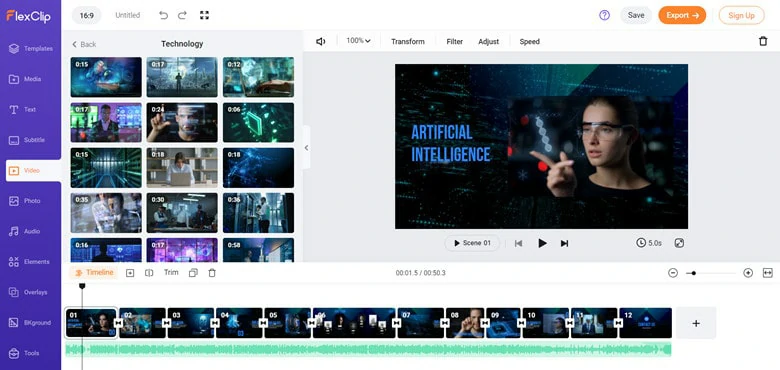Open the 100% zoom dropdown
The height and width of the screenshot is (370, 780).
pos(359,41)
